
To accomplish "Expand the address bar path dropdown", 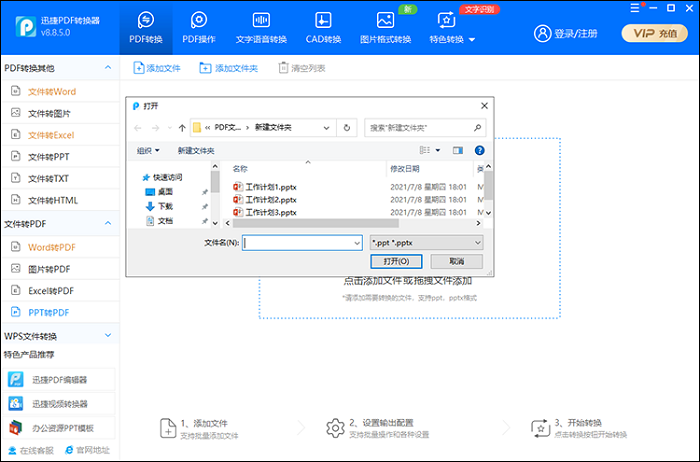I will [x=326, y=128].
